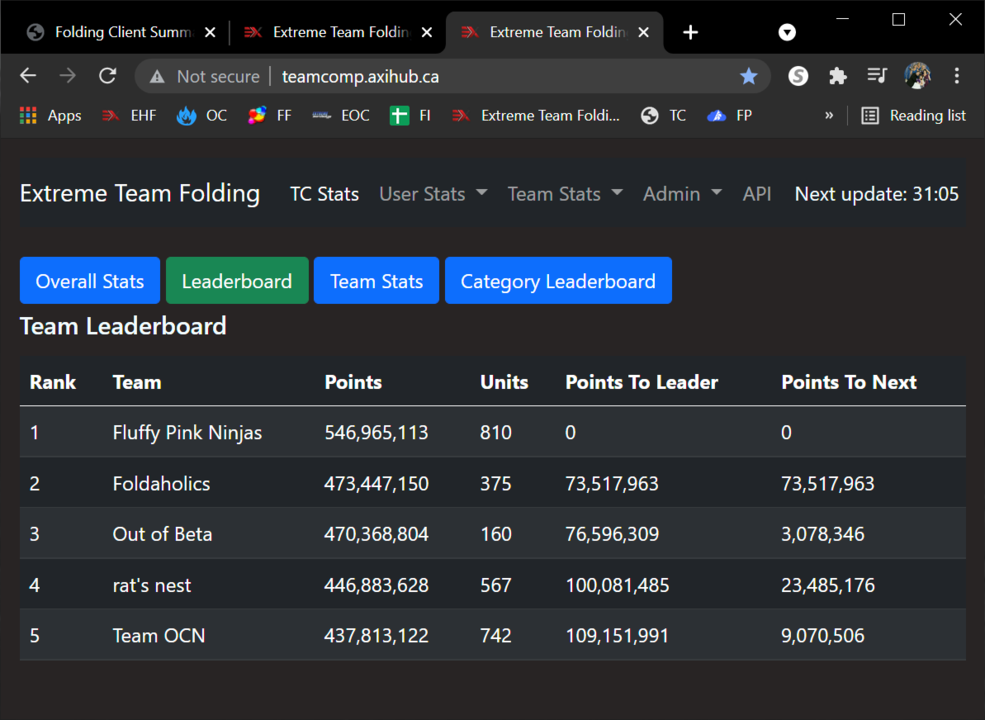Click the media control playlist icon
The width and height of the screenshot is (985, 720).
click(x=877, y=76)
